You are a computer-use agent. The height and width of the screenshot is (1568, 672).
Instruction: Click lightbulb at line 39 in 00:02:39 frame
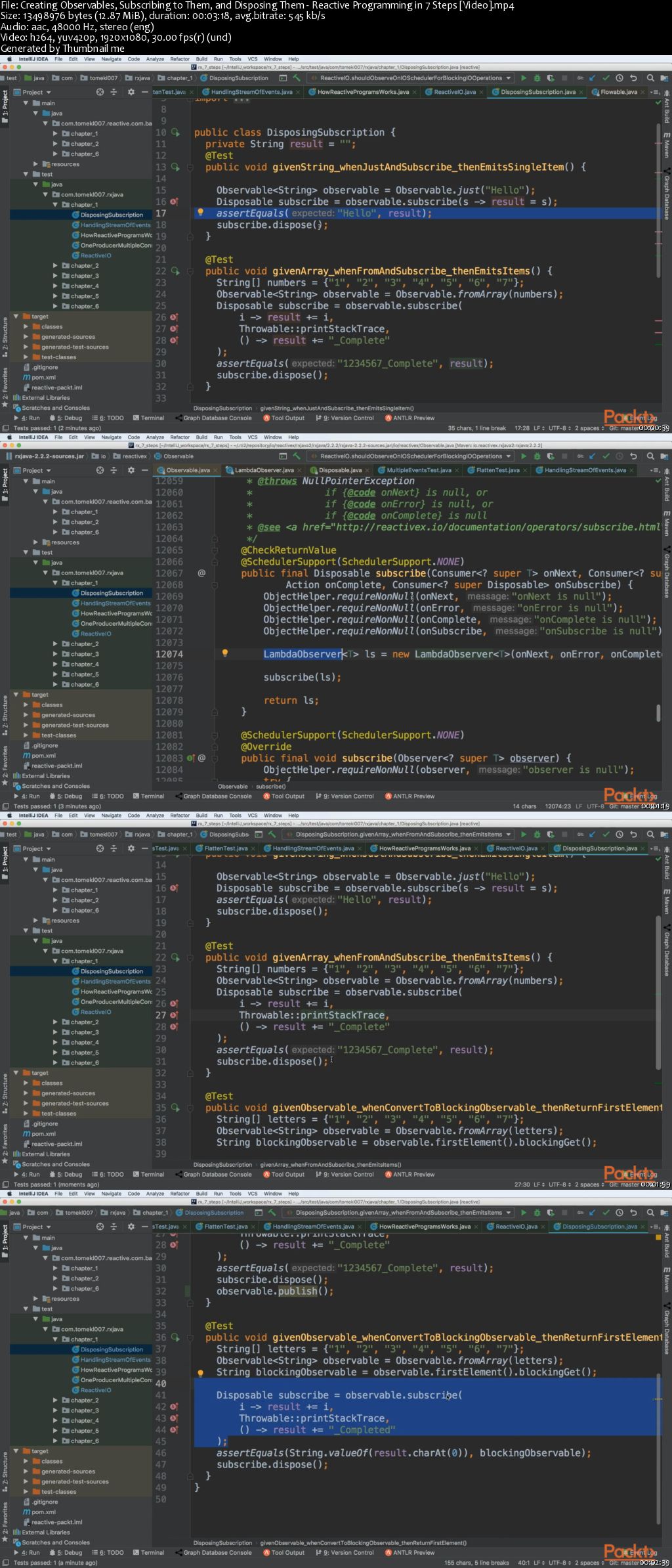201,1373
